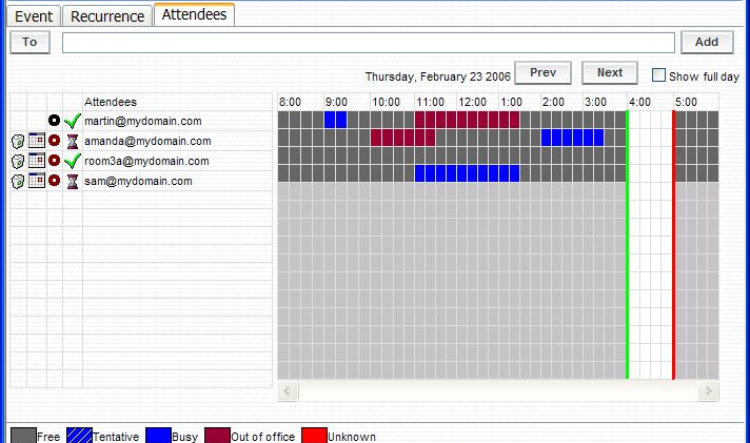Click the pending hourglass icon for amanda
Viewport: 750px width, 443px height.
(x=72, y=141)
